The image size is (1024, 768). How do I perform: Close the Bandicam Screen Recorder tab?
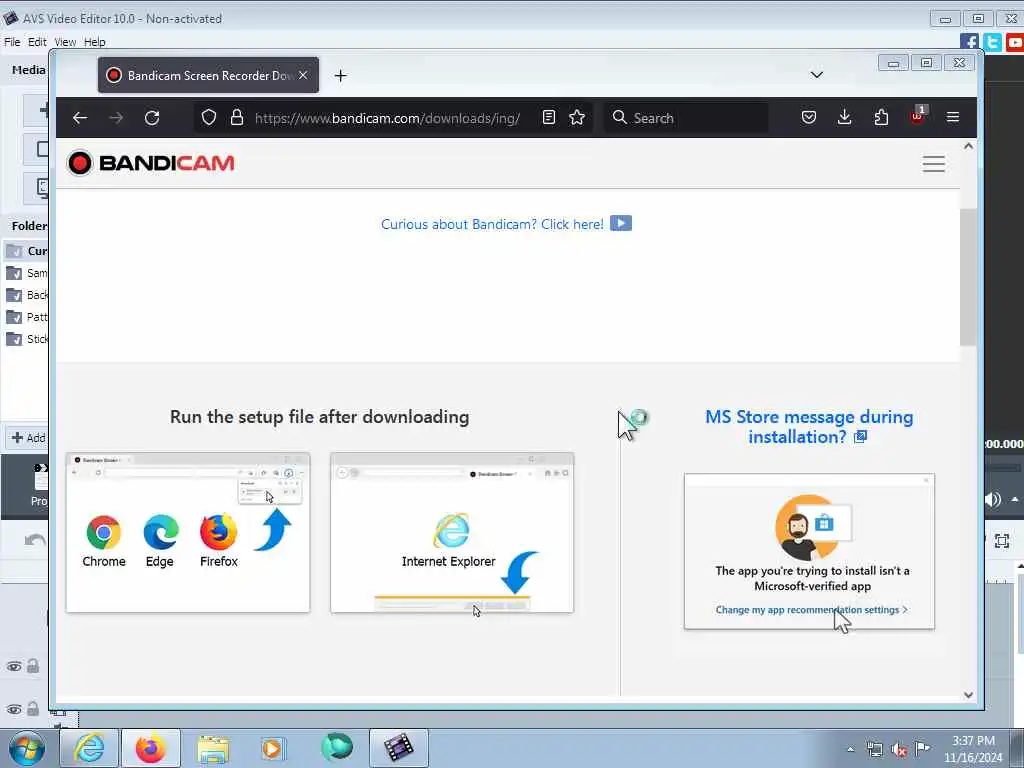click(303, 75)
